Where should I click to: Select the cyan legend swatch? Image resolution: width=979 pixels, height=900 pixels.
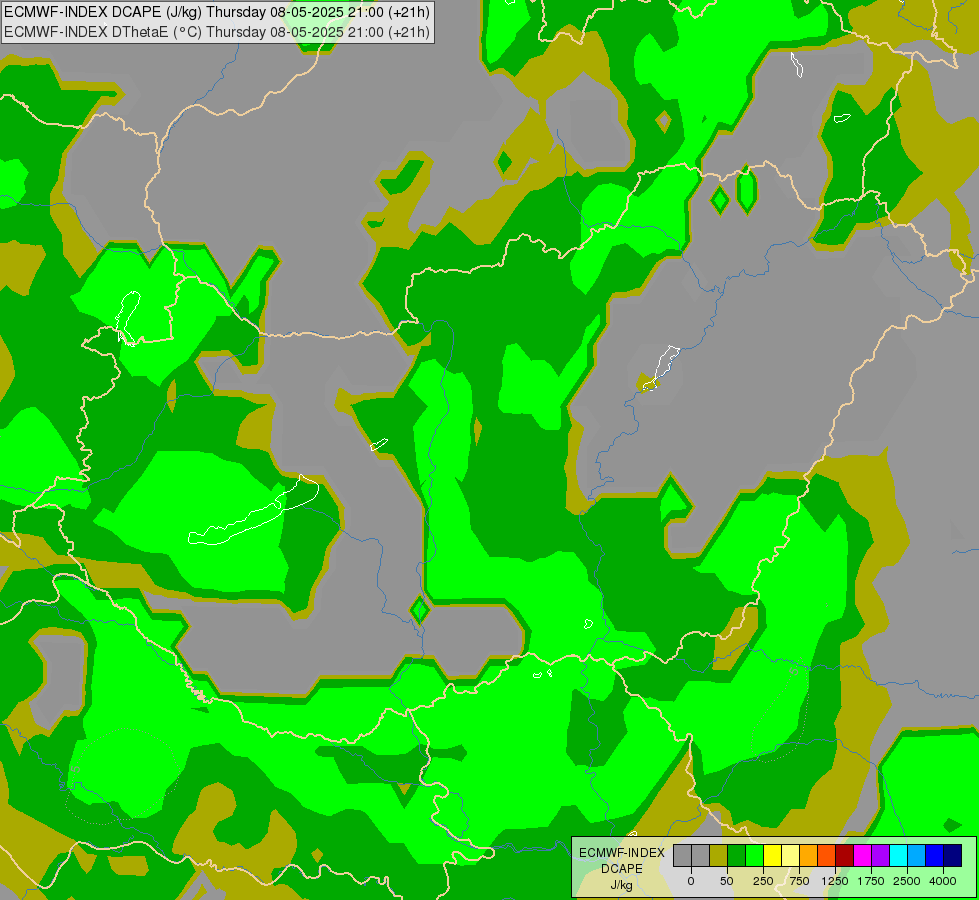pos(898,855)
